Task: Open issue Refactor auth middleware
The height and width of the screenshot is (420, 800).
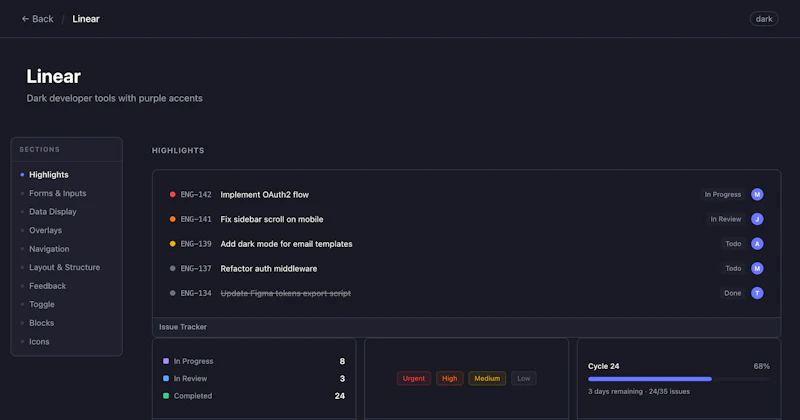Action: [x=268, y=268]
